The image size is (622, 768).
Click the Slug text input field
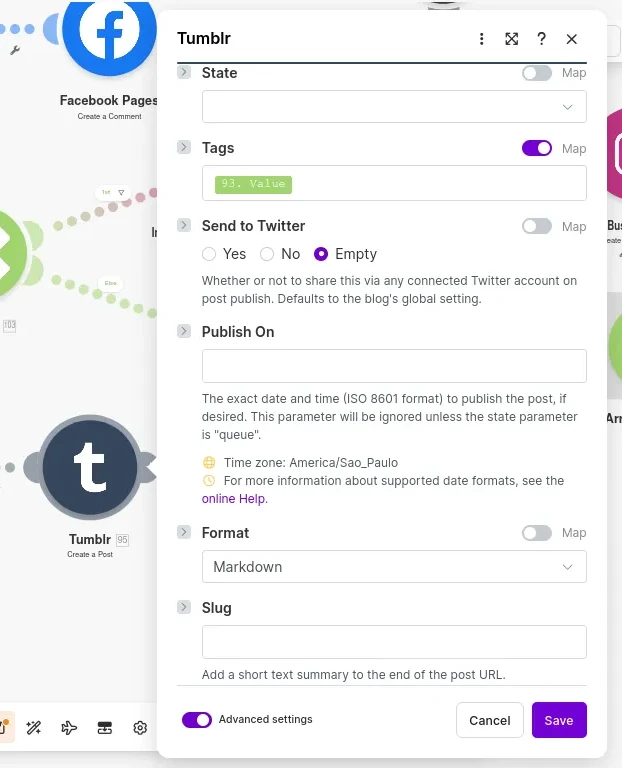tap(394, 642)
